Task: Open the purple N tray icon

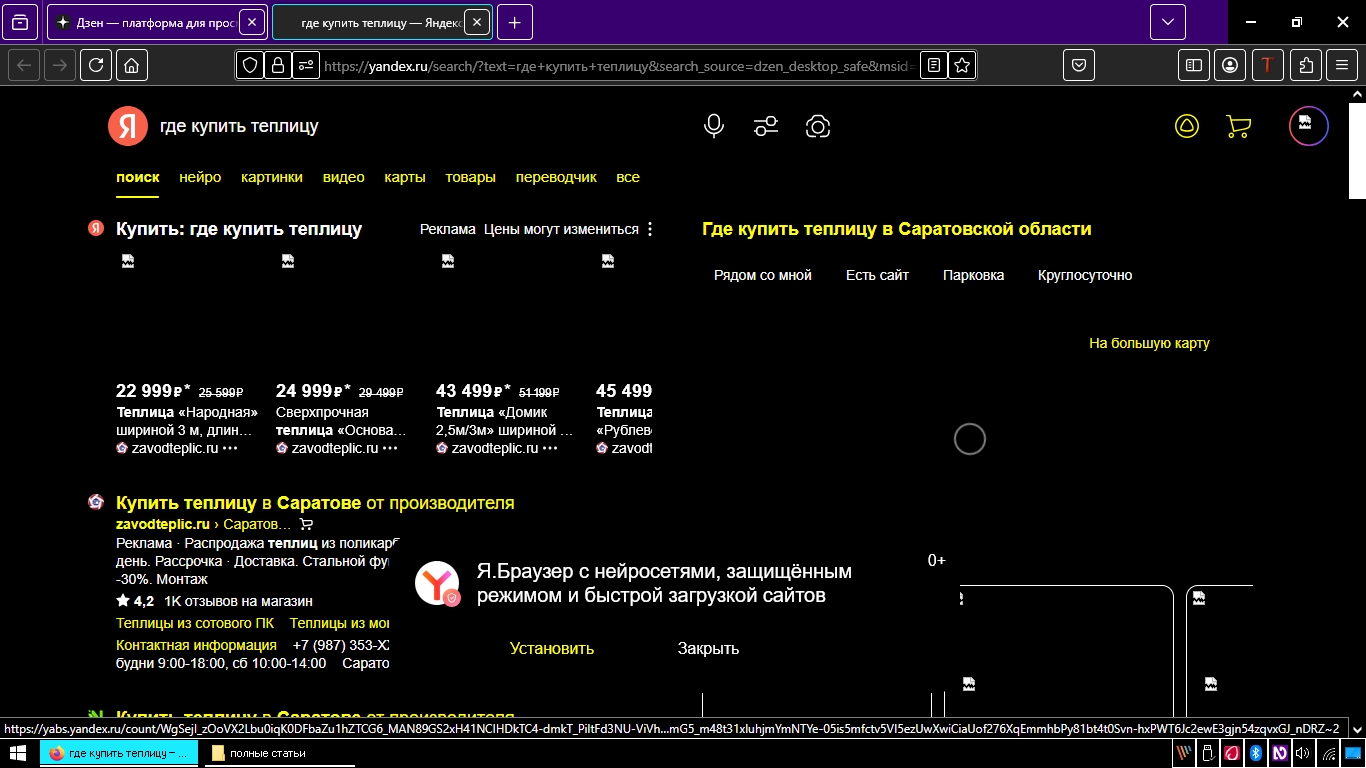Action: click(1279, 753)
